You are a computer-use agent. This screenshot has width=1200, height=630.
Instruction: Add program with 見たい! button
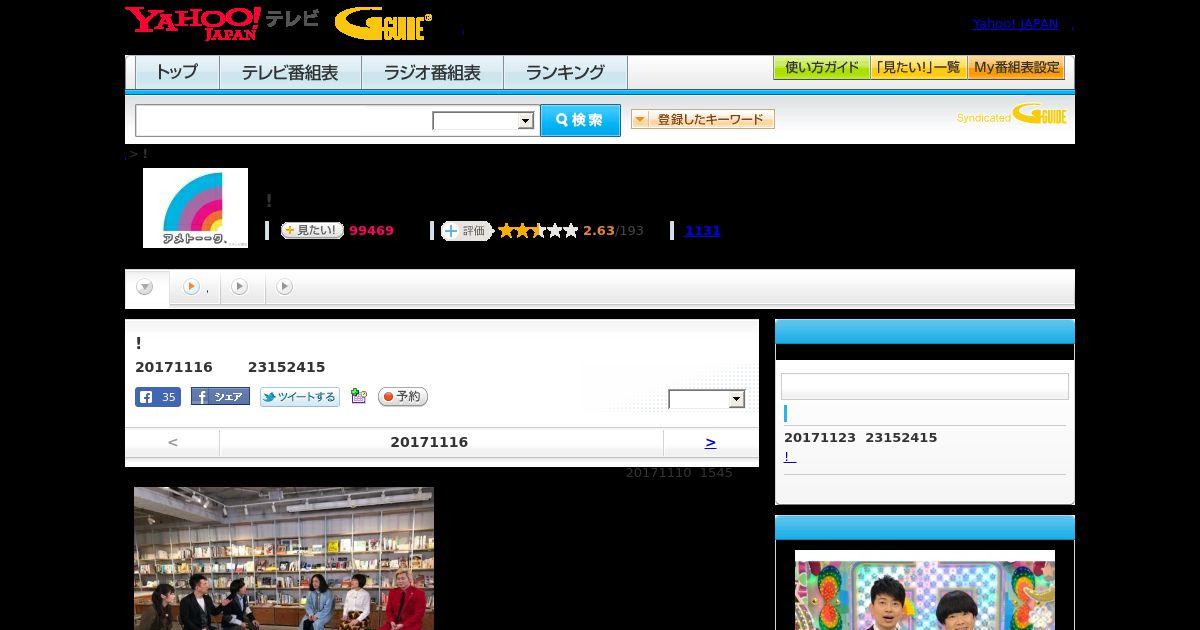coord(312,231)
